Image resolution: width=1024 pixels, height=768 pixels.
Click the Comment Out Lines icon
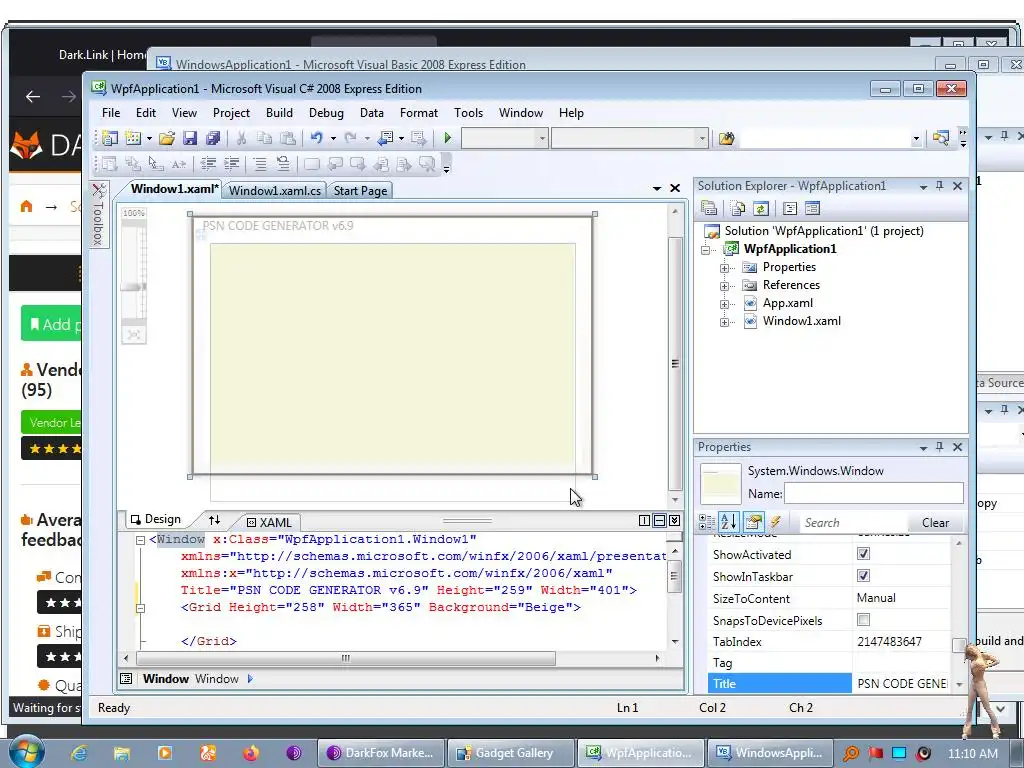260,164
